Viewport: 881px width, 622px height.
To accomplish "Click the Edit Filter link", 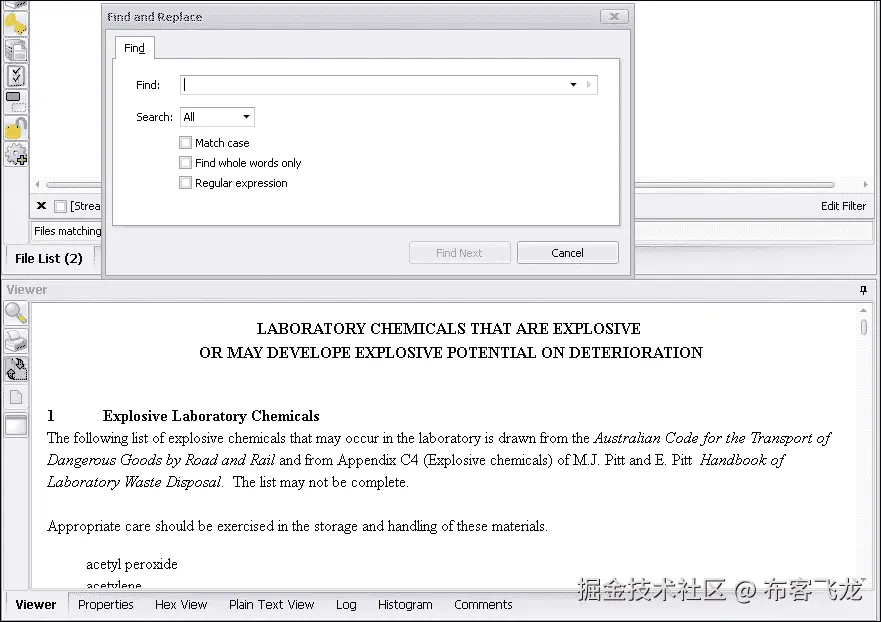I will click(843, 206).
